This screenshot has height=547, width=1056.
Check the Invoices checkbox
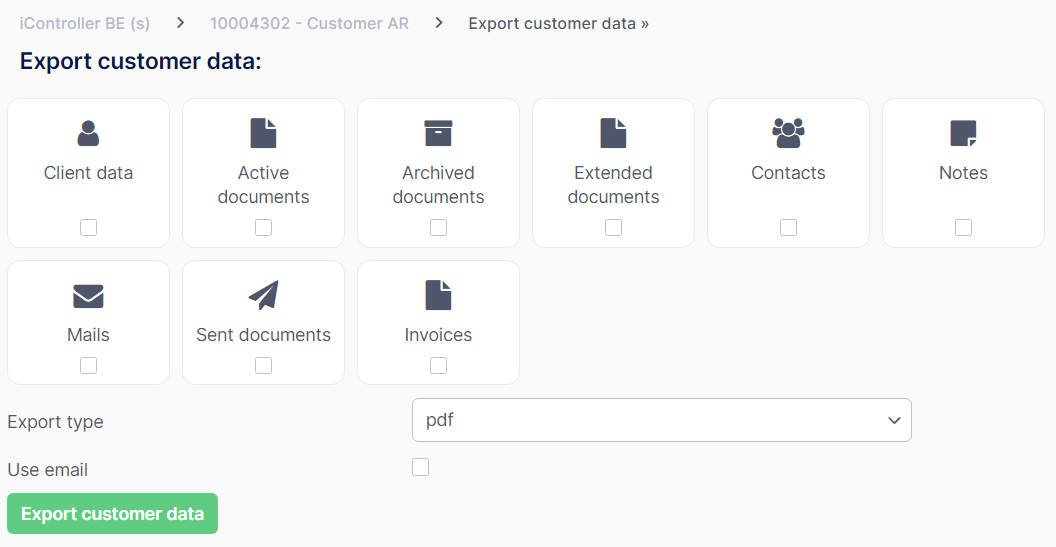(x=438, y=365)
